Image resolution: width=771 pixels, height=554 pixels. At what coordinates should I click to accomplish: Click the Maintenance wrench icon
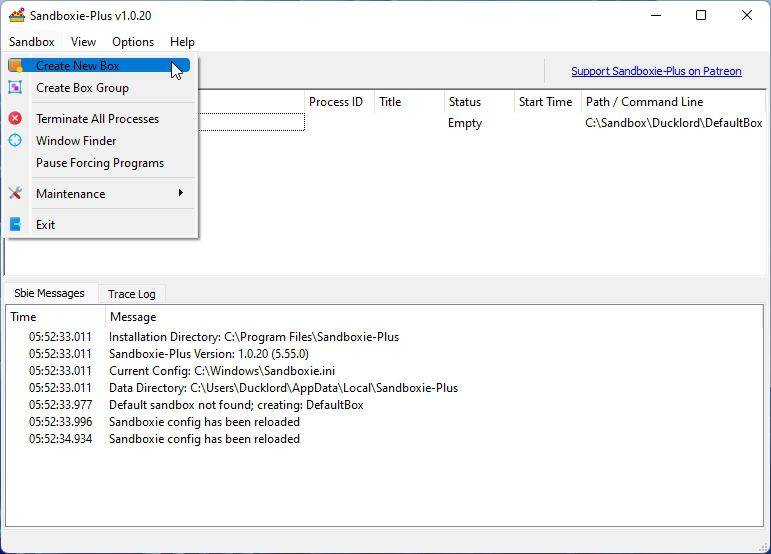click(x=15, y=194)
